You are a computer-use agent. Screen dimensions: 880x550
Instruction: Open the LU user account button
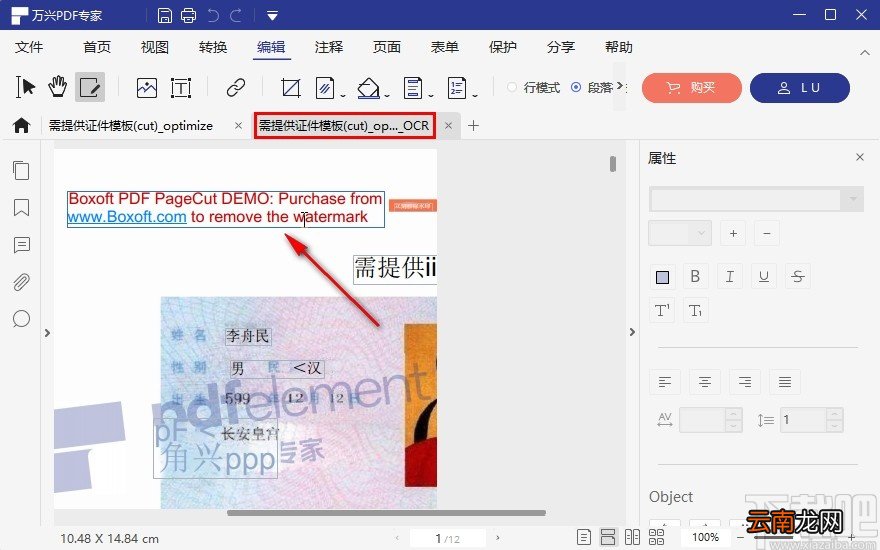pyautogui.click(x=800, y=88)
